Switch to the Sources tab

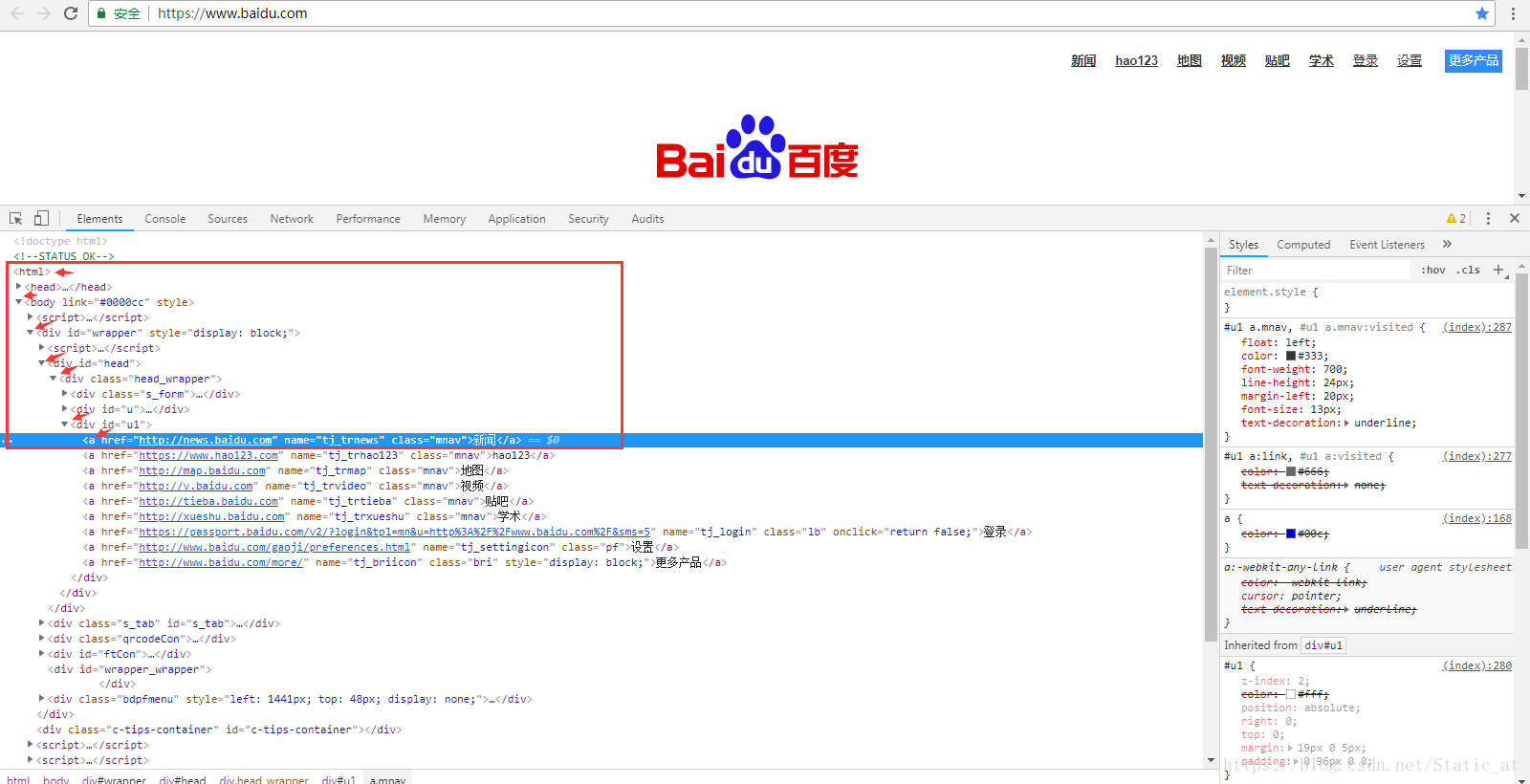[228, 219]
